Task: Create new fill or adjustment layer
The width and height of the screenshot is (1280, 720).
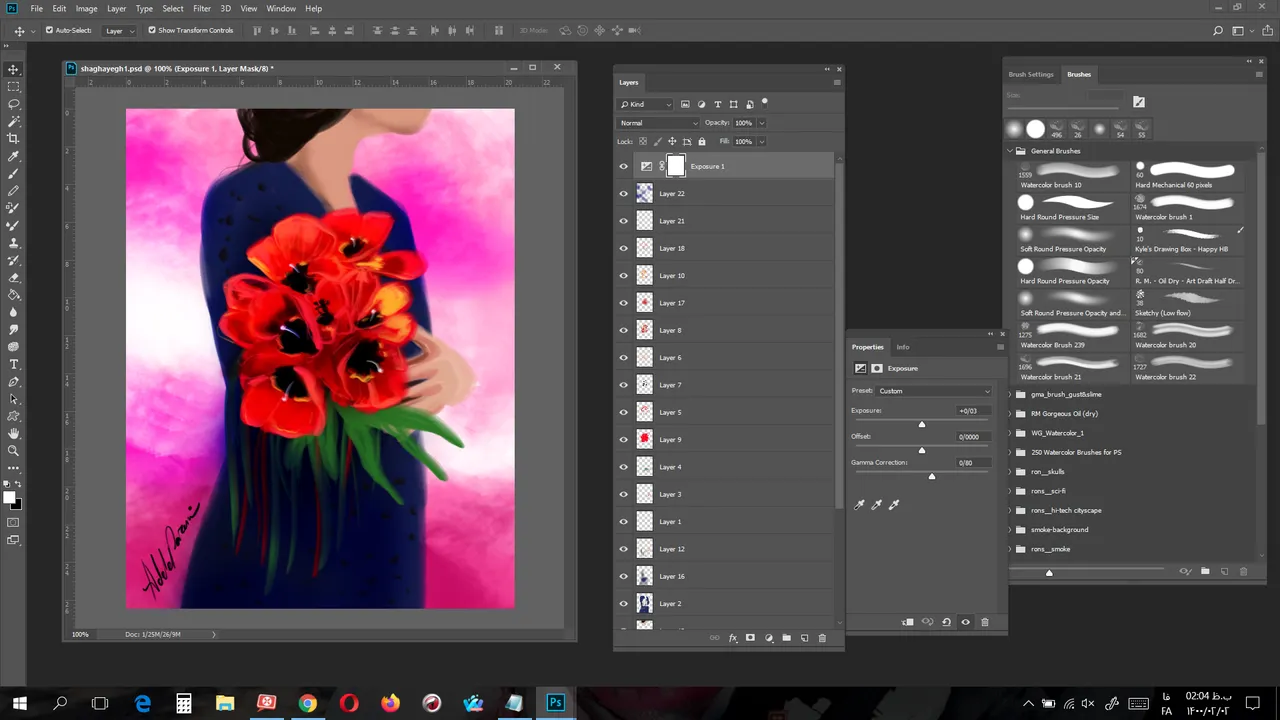Action: coord(768,637)
